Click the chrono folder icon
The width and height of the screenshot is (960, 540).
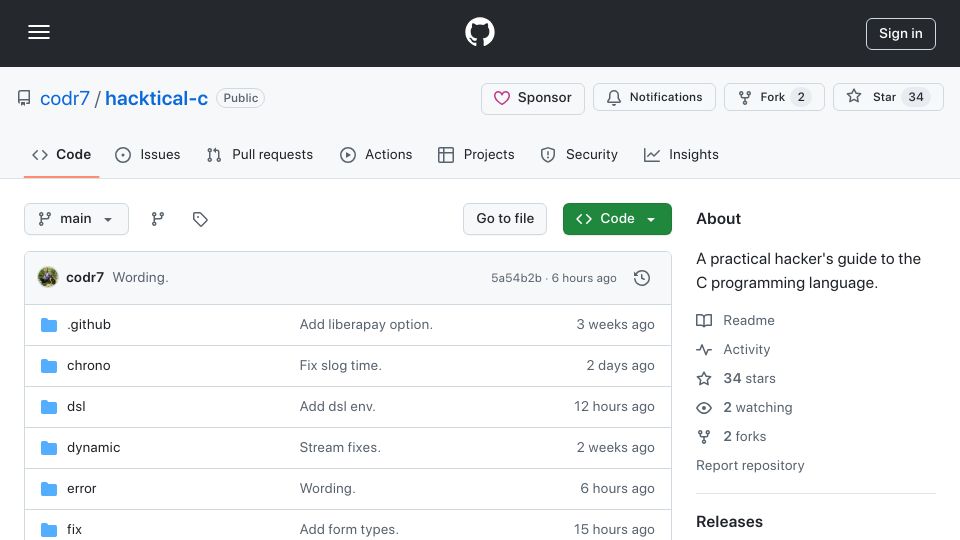pyautogui.click(x=49, y=366)
